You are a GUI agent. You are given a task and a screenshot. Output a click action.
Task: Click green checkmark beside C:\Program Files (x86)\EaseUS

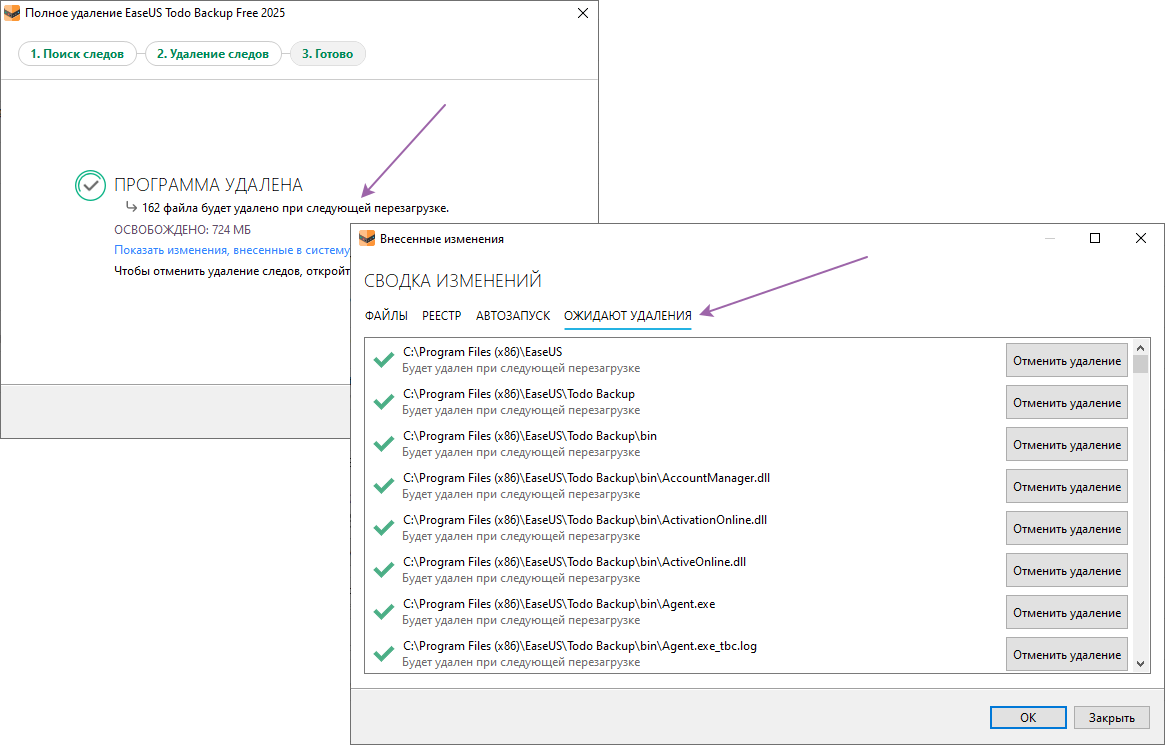(x=382, y=360)
